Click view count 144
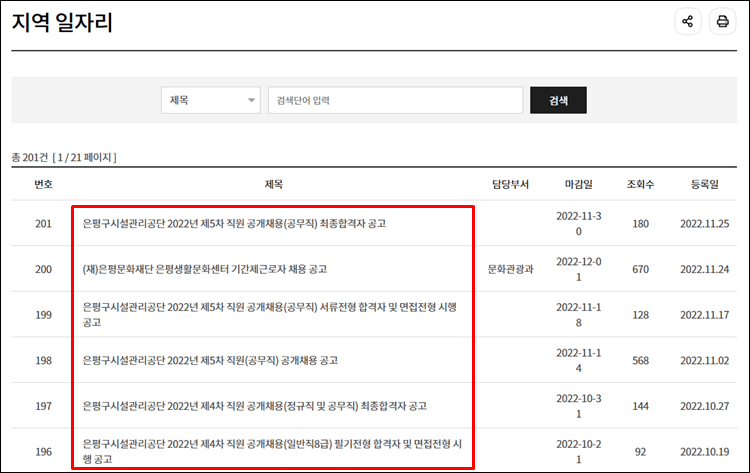This screenshot has height=473, width=750. (x=640, y=406)
